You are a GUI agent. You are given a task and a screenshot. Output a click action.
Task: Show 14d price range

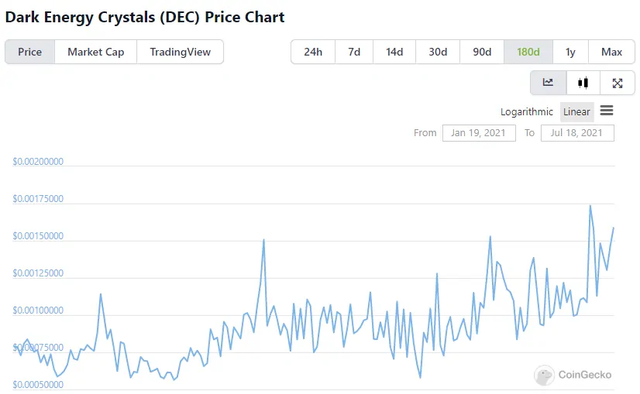394,52
